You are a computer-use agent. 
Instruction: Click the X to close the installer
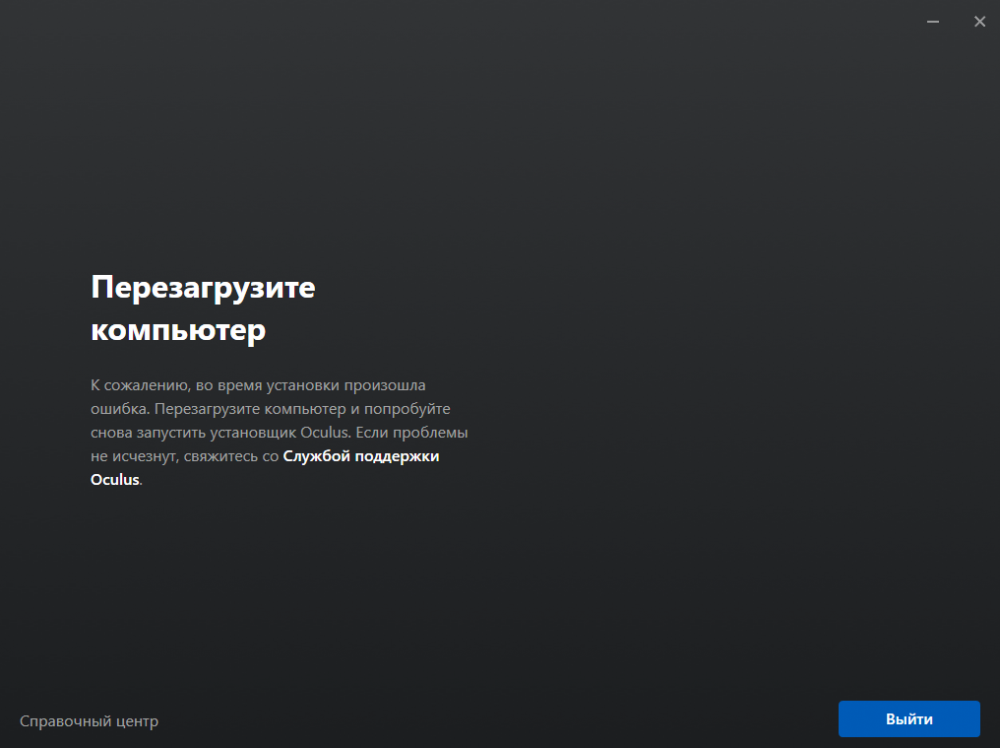(978, 20)
